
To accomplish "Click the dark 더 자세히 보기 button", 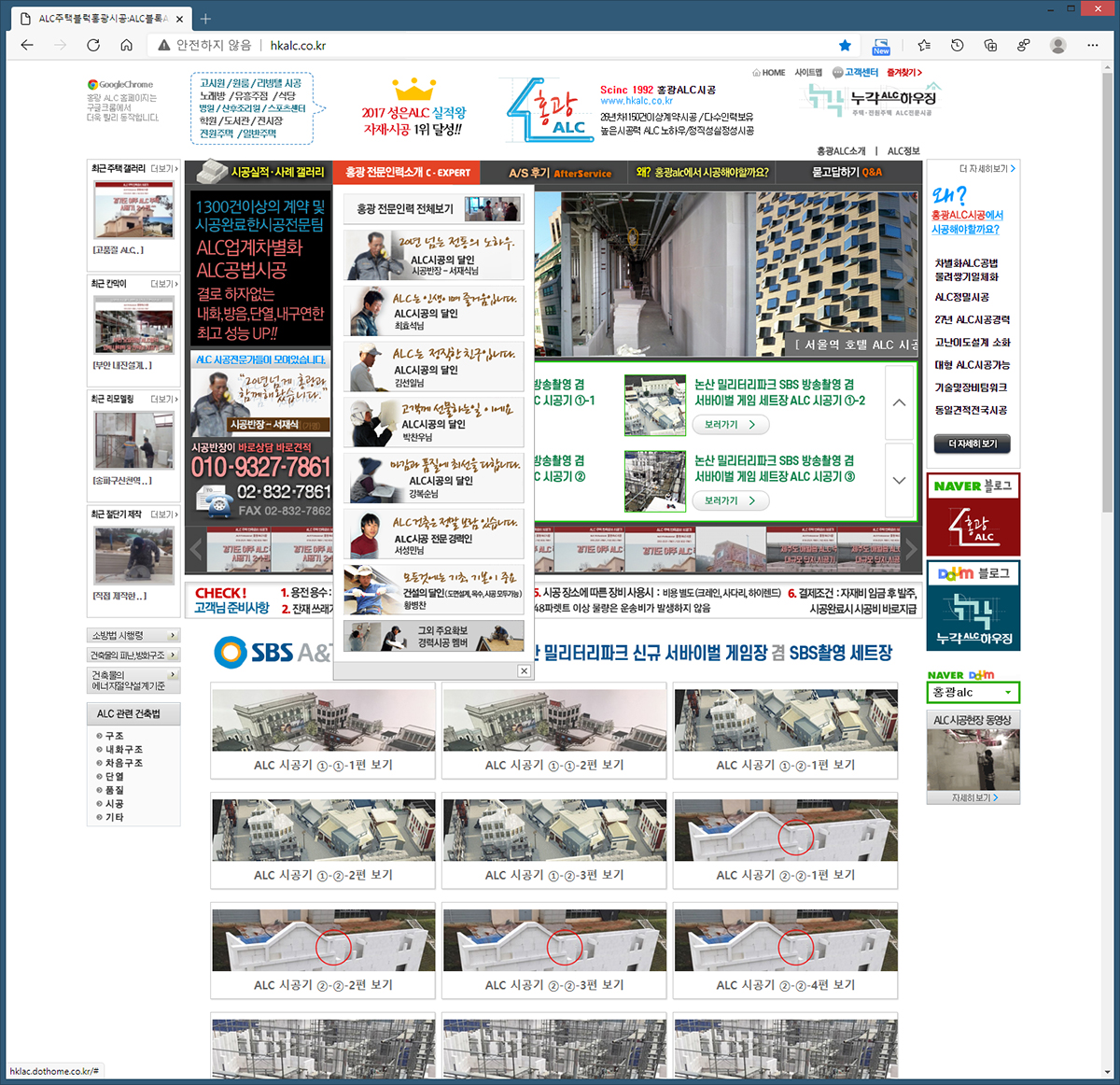I will point(972,444).
